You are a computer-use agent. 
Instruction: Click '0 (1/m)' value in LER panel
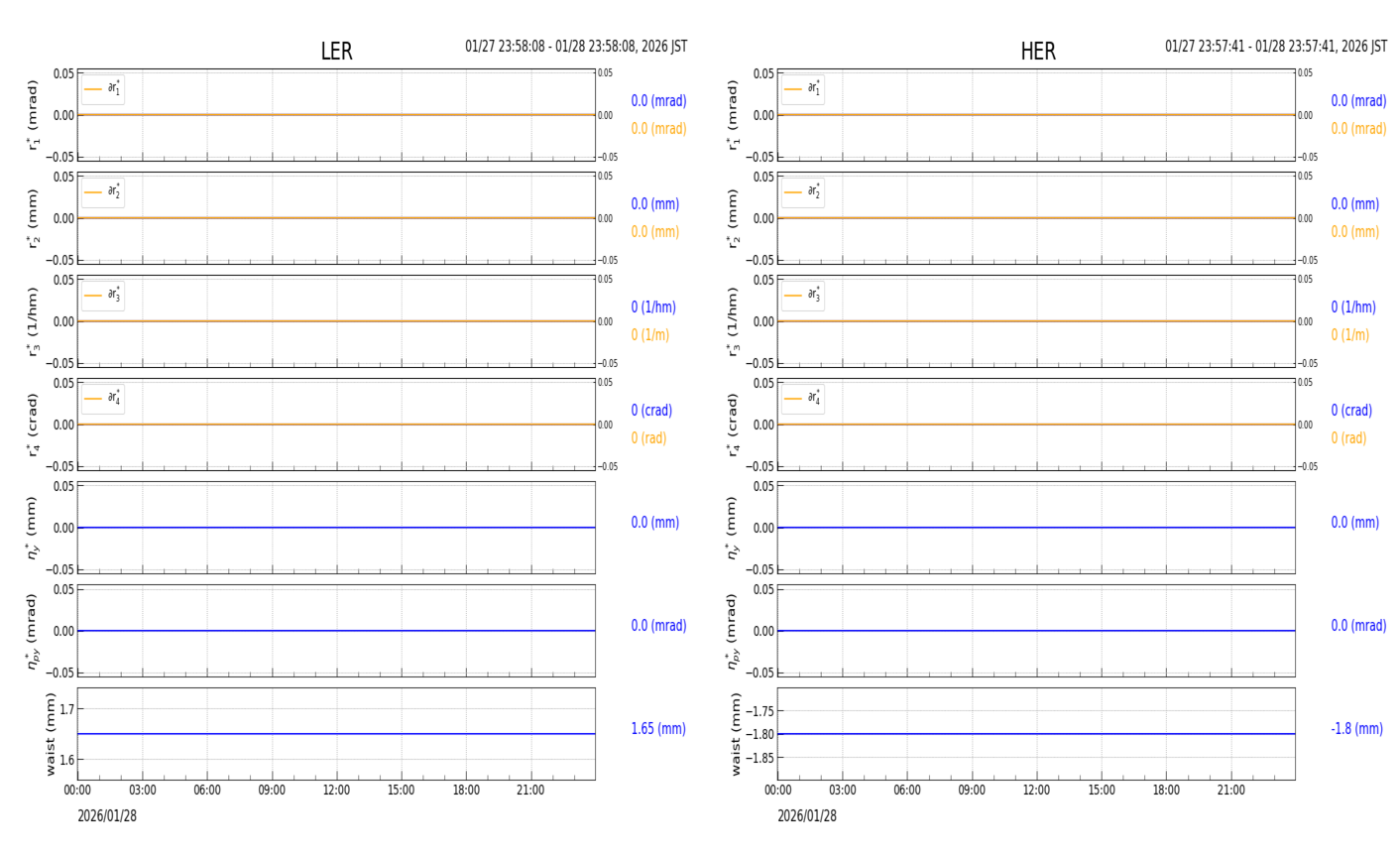coord(650,335)
